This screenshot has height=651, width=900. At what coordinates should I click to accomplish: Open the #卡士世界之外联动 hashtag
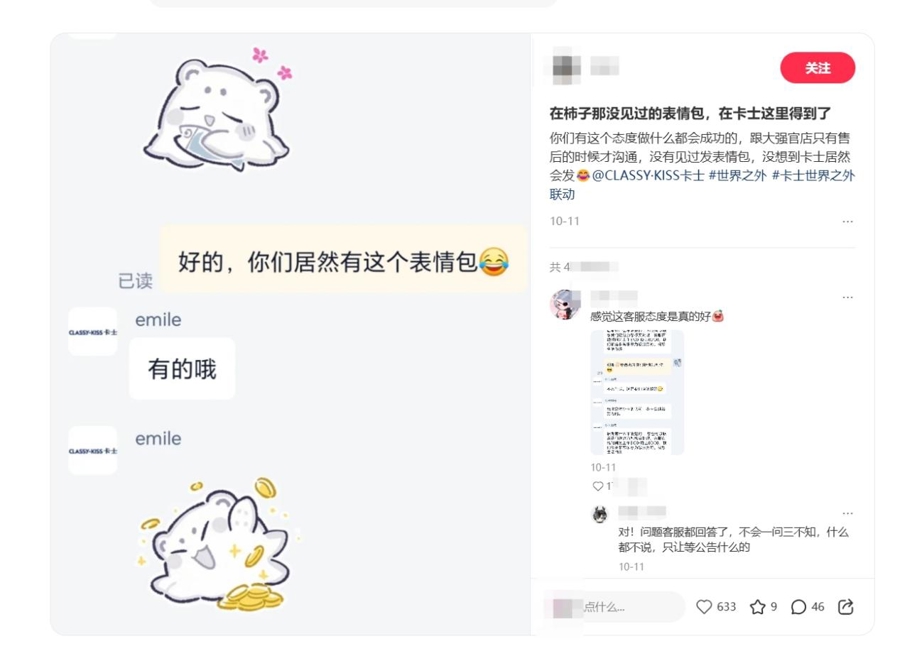[x=703, y=185]
